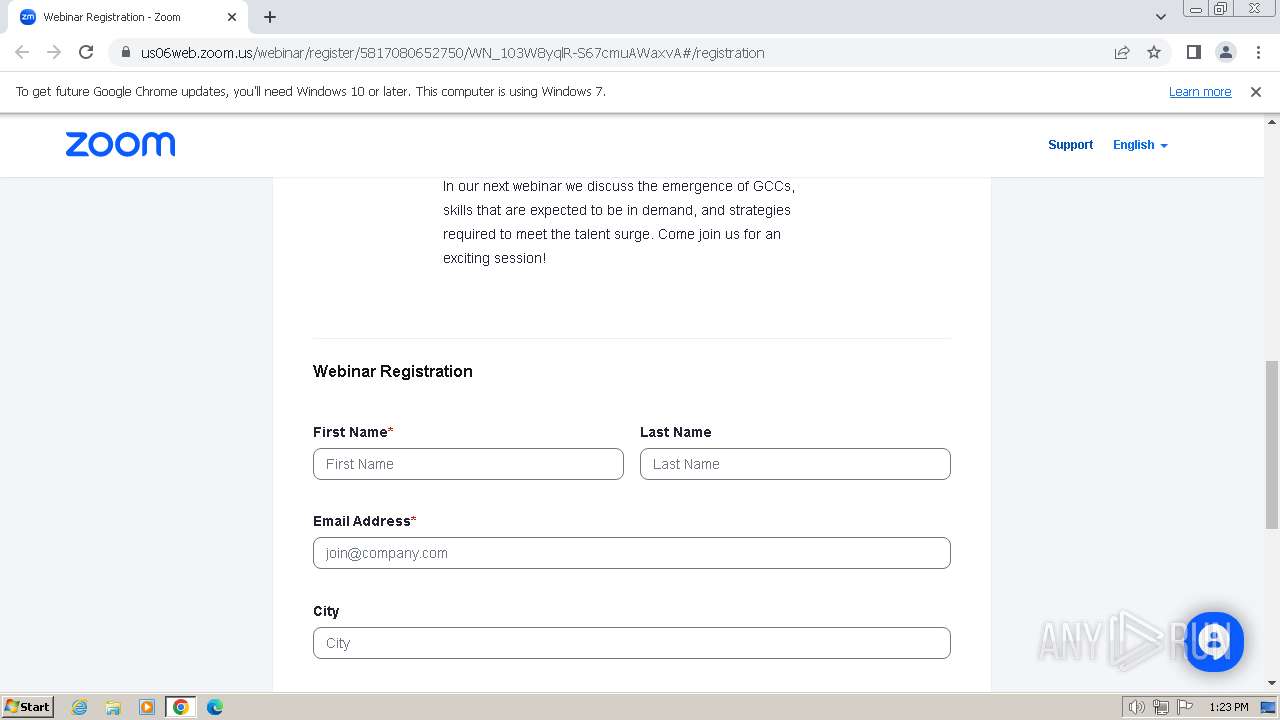The height and width of the screenshot is (720, 1280).
Task: Open the Action Center flag icon
Action: [x=1185, y=707]
